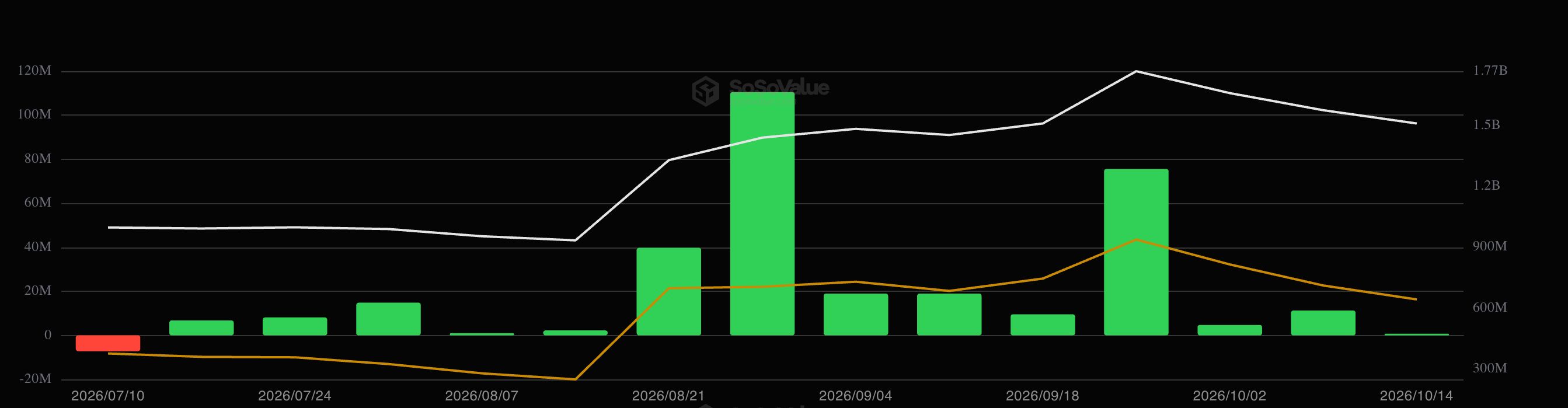Click the "2026/10/02" date label

(1229, 396)
